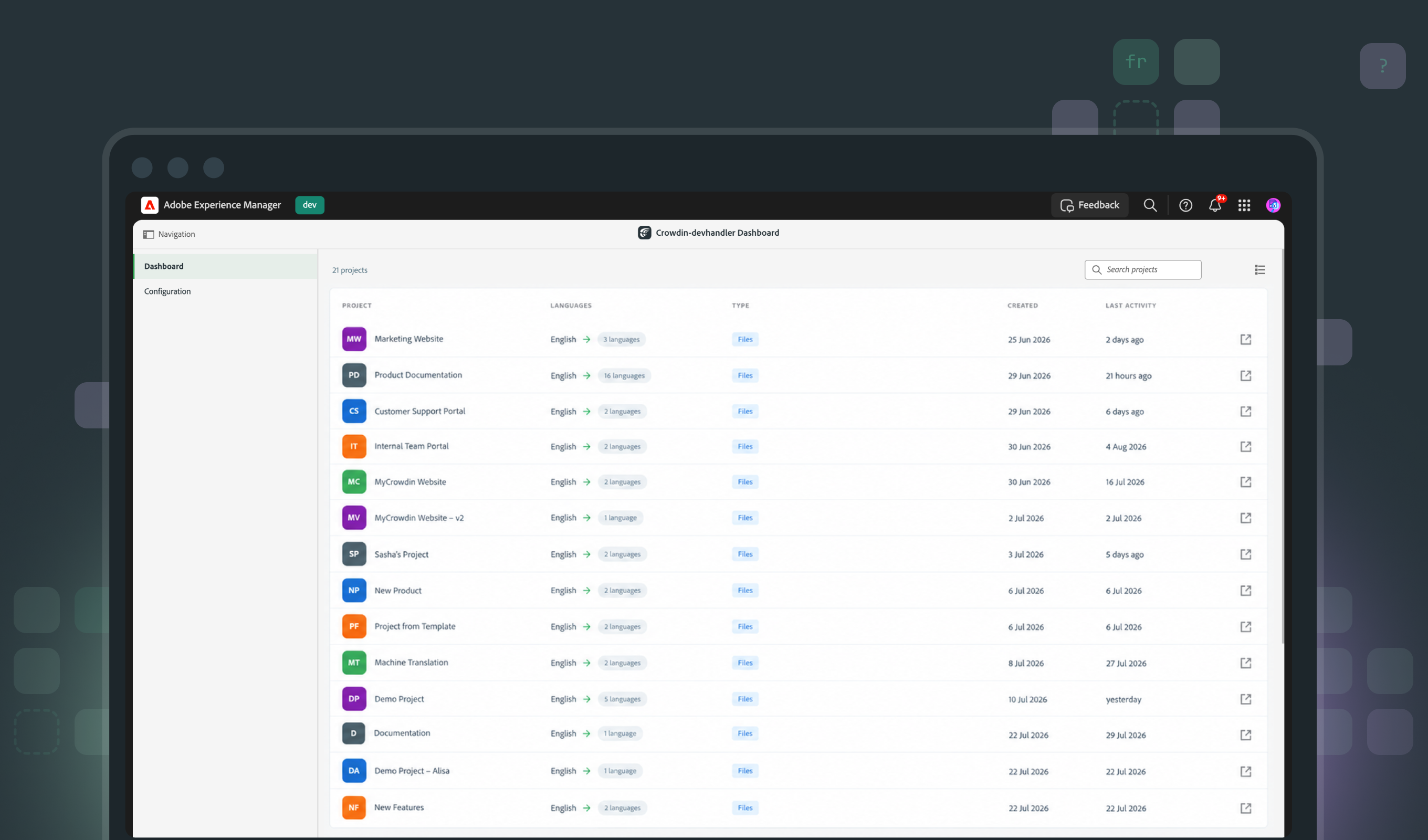Click the 5 languages badge
The height and width of the screenshot is (840, 1428).
pos(622,699)
